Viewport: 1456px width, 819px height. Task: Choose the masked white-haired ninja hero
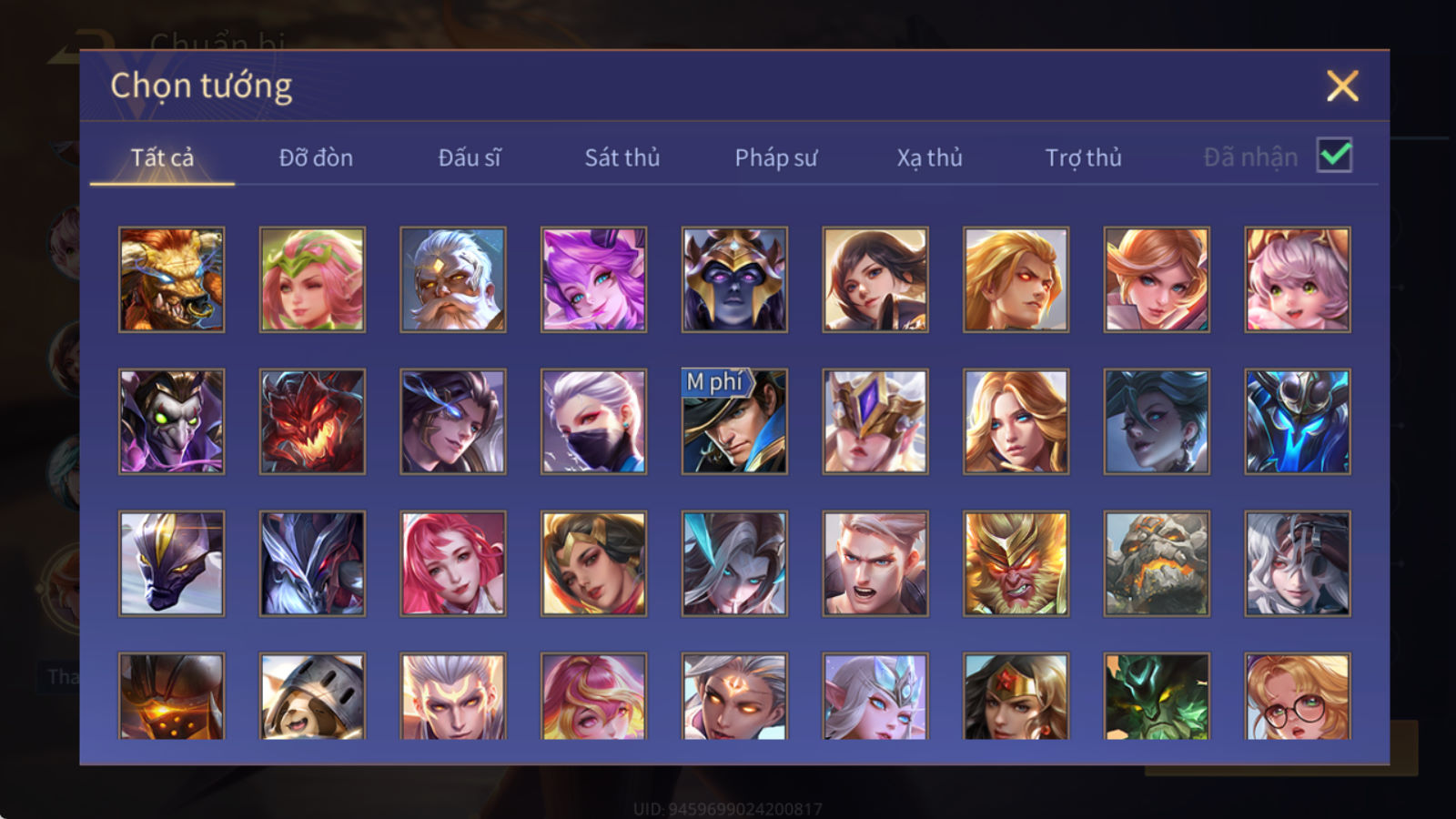tap(593, 421)
